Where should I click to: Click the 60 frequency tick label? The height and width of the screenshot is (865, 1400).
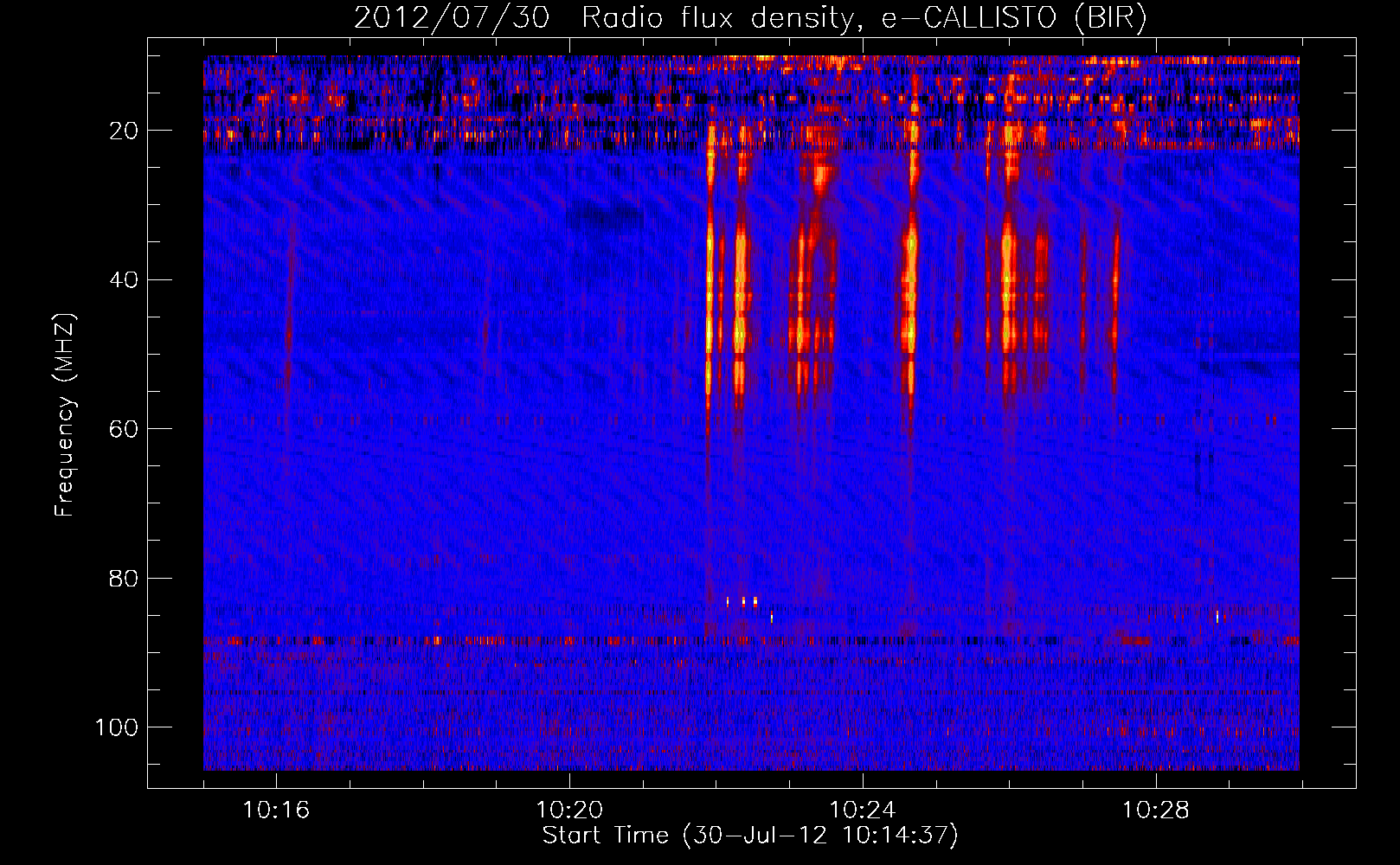click(x=125, y=429)
